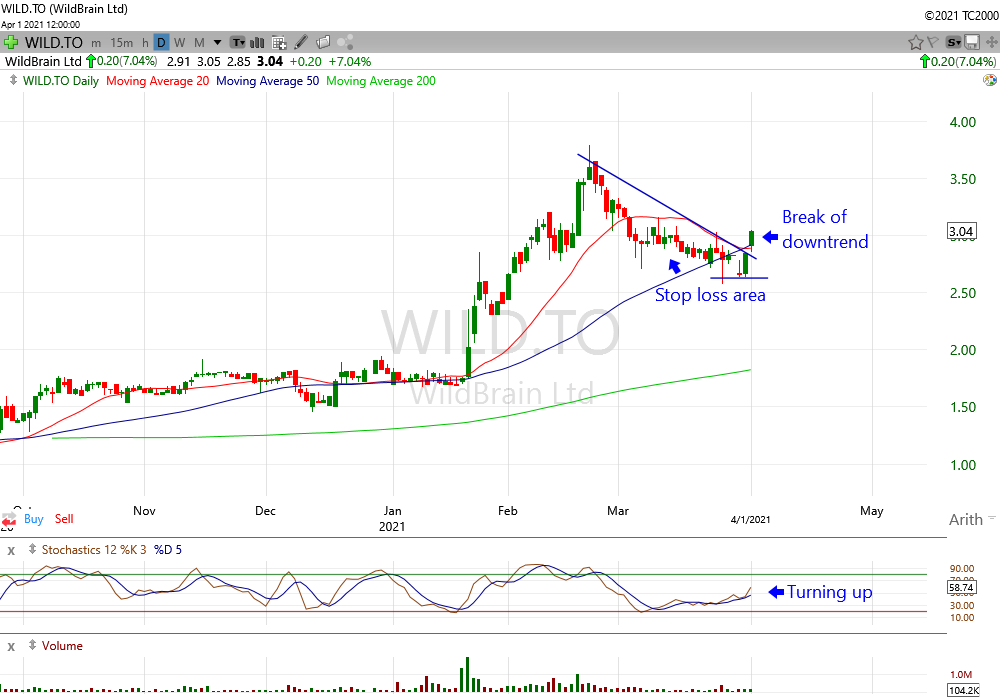Click the WILD.TO symbol field
This screenshot has width=1000, height=700.
(54, 43)
